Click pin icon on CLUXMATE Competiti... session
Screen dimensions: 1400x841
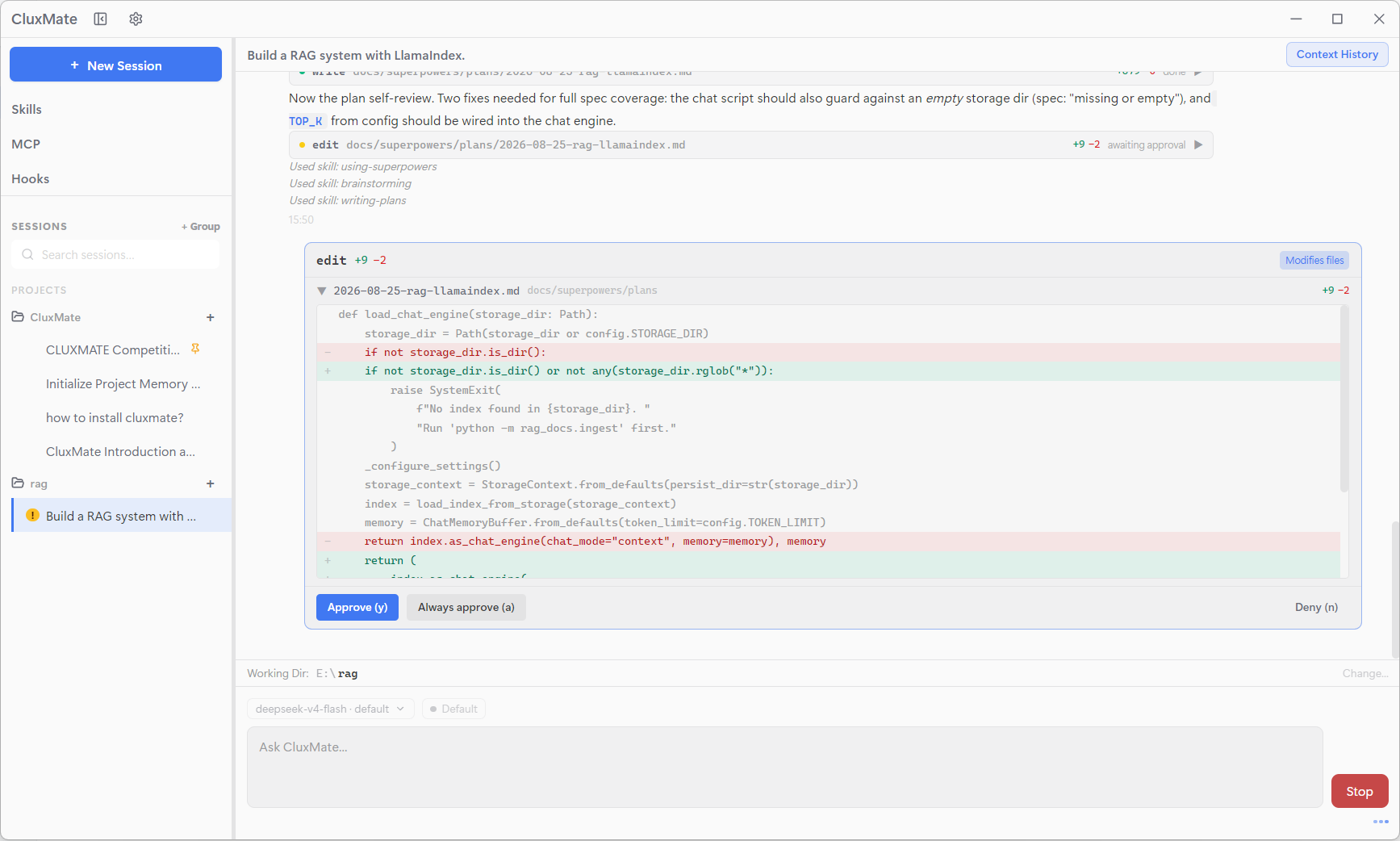pyautogui.click(x=194, y=349)
